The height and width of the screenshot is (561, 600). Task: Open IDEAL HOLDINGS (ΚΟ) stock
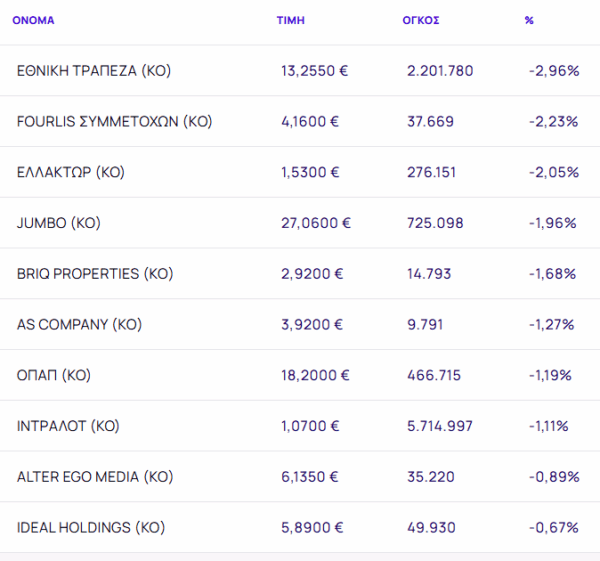91,527
